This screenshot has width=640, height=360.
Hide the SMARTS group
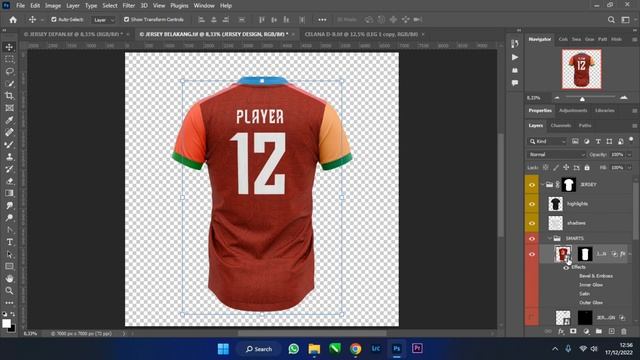click(x=532, y=238)
